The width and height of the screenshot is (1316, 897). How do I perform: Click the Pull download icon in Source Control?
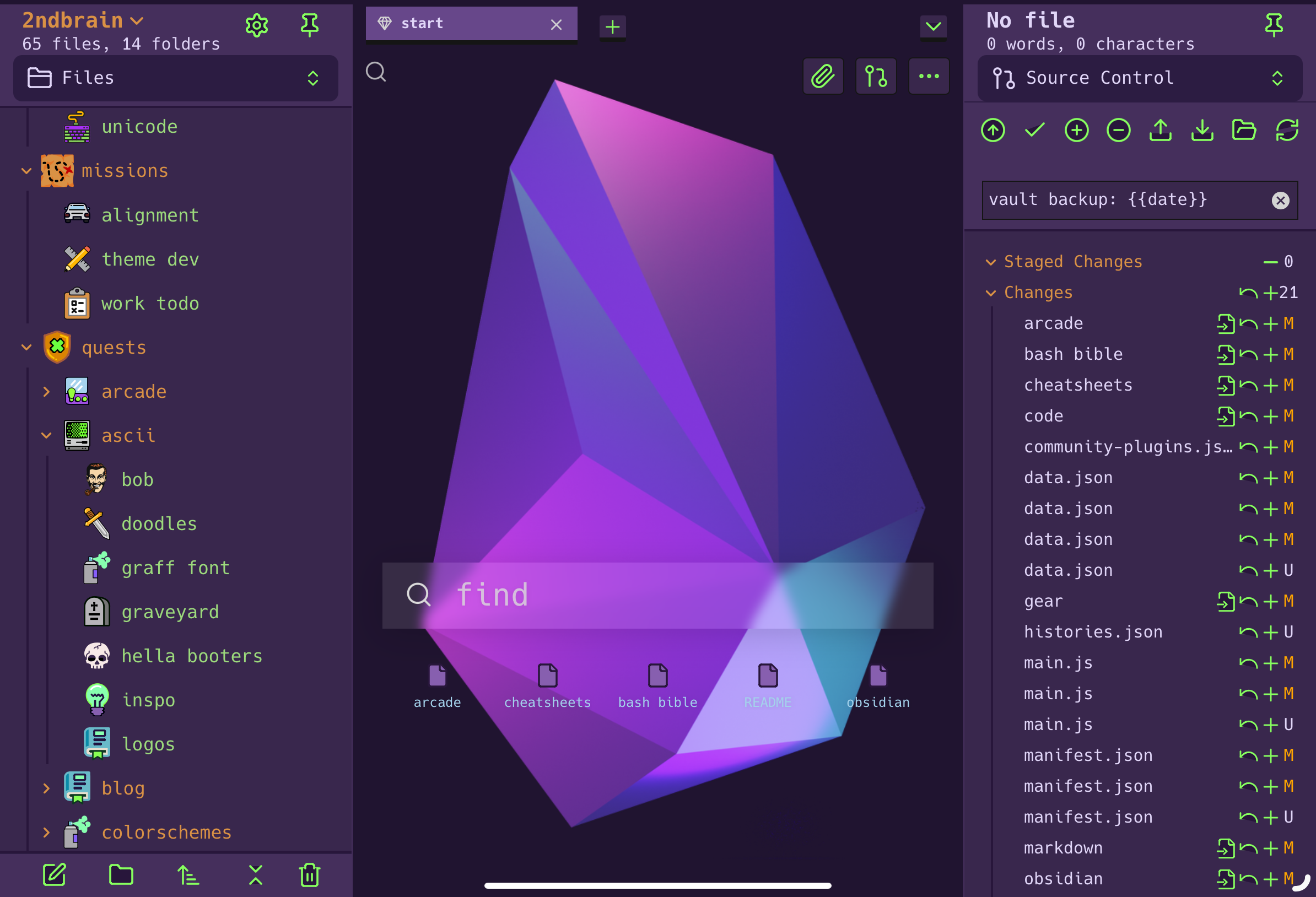pyautogui.click(x=1202, y=131)
